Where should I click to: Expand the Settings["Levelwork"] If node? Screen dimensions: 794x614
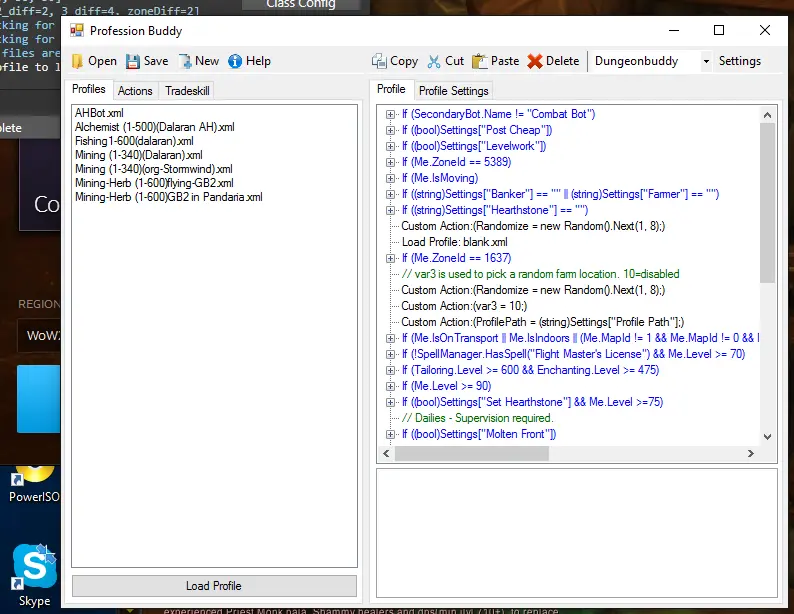(x=390, y=146)
